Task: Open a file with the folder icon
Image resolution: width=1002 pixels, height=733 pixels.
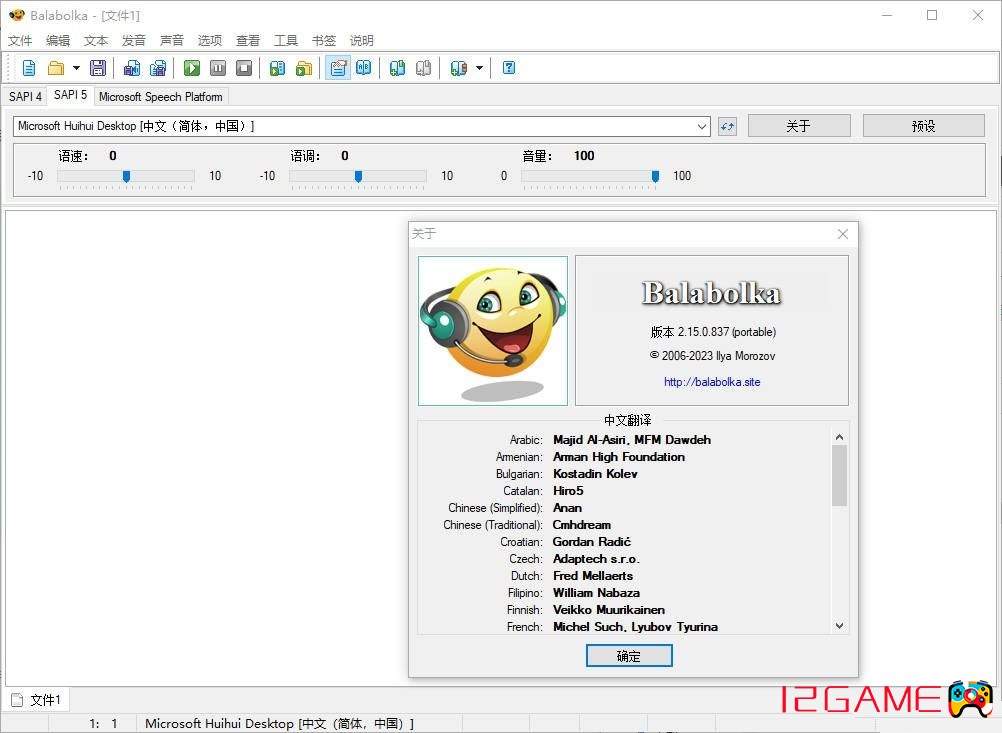Action: point(56,68)
